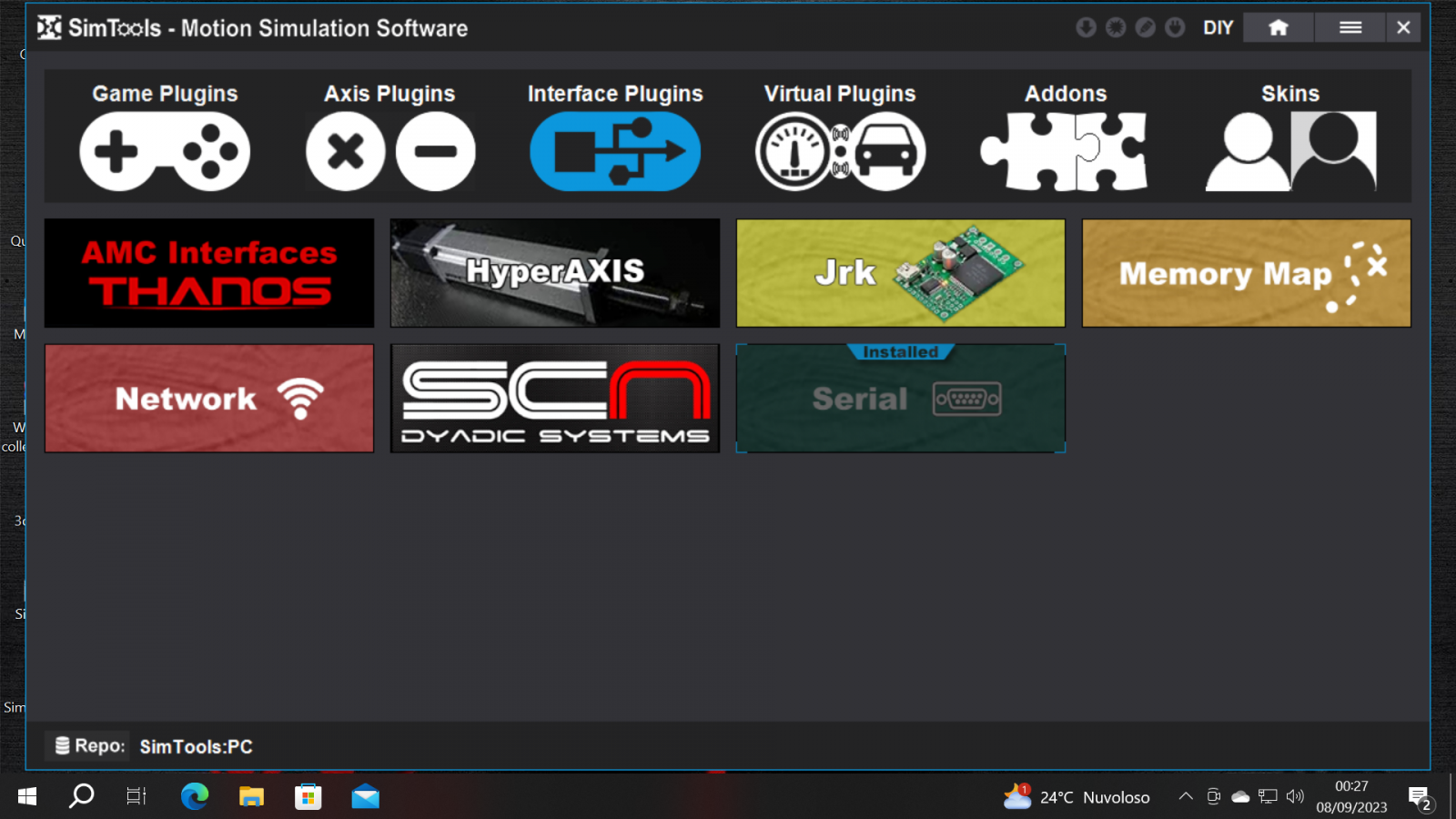Open the volume speaker tray icon
Image resolution: width=1456 pixels, height=819 pixels.
1295,797
